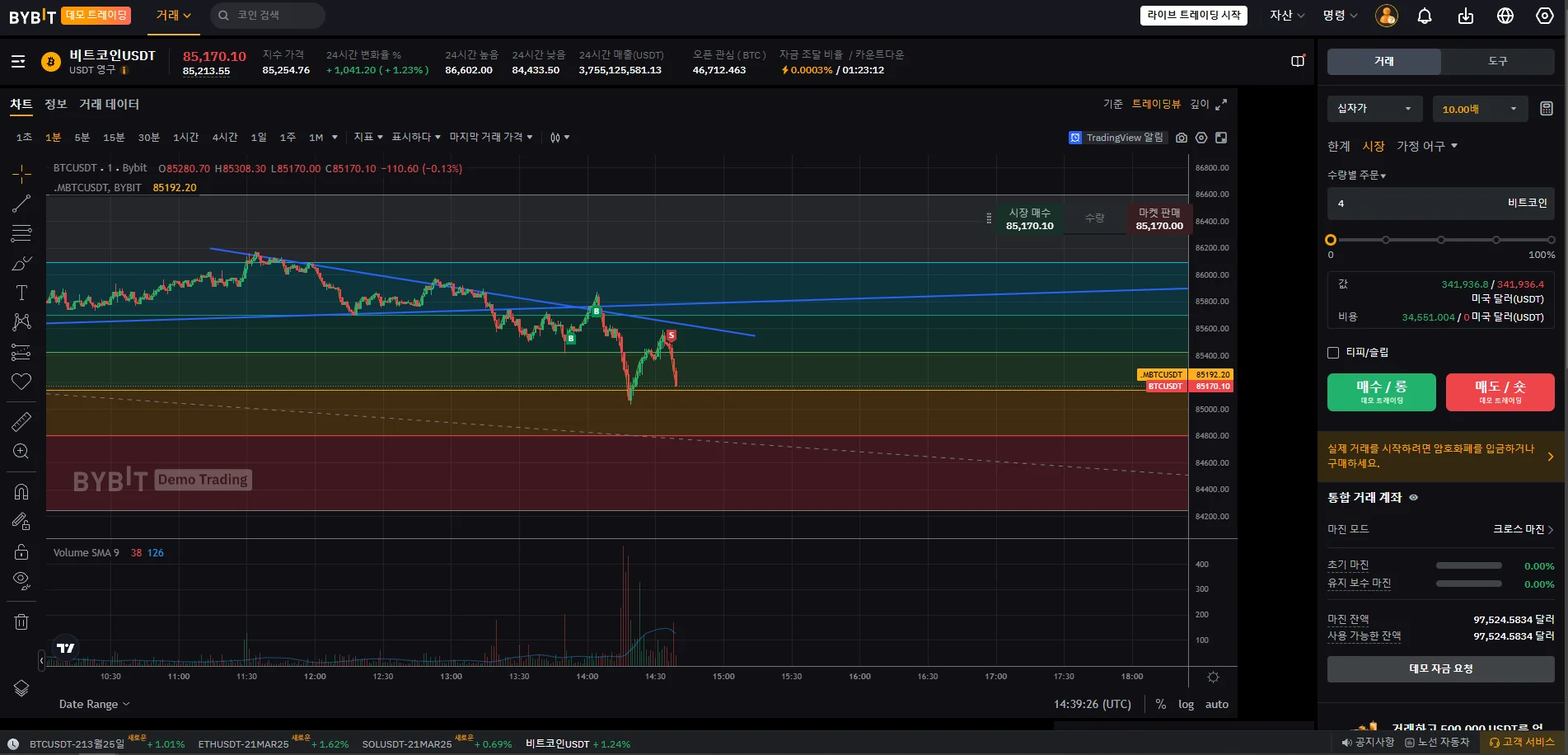
Task: Select the brush drawing tool
Action: click(21, 263)
